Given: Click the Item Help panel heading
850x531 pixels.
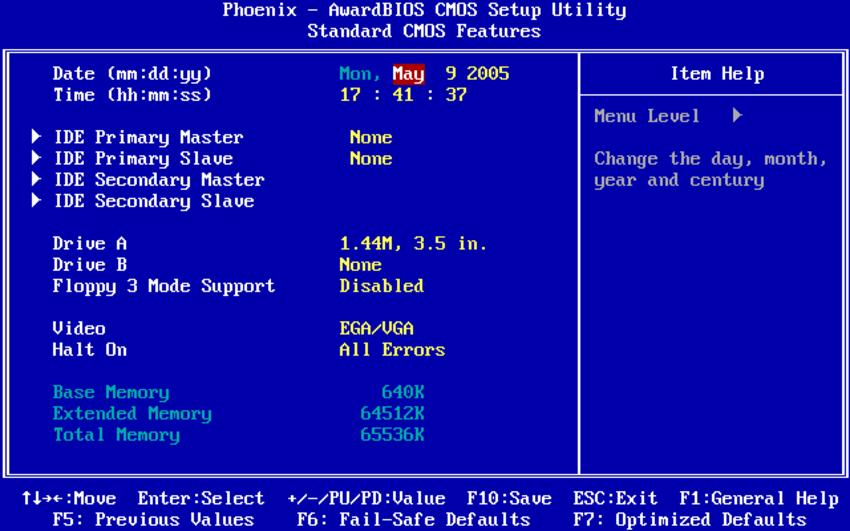Looking at the screenshot, I should point(717,74).
